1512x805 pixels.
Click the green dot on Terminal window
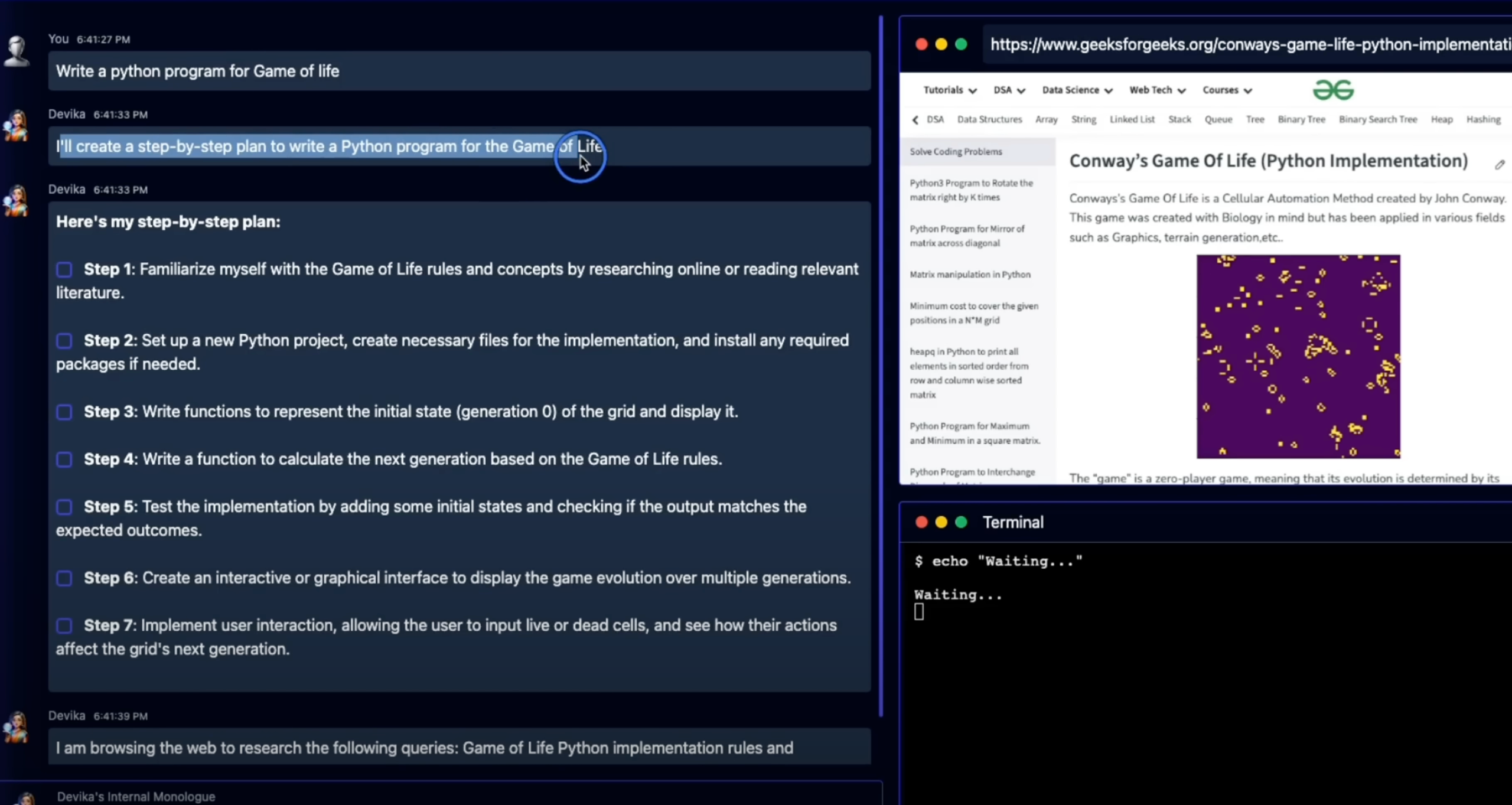click(961, 522)
